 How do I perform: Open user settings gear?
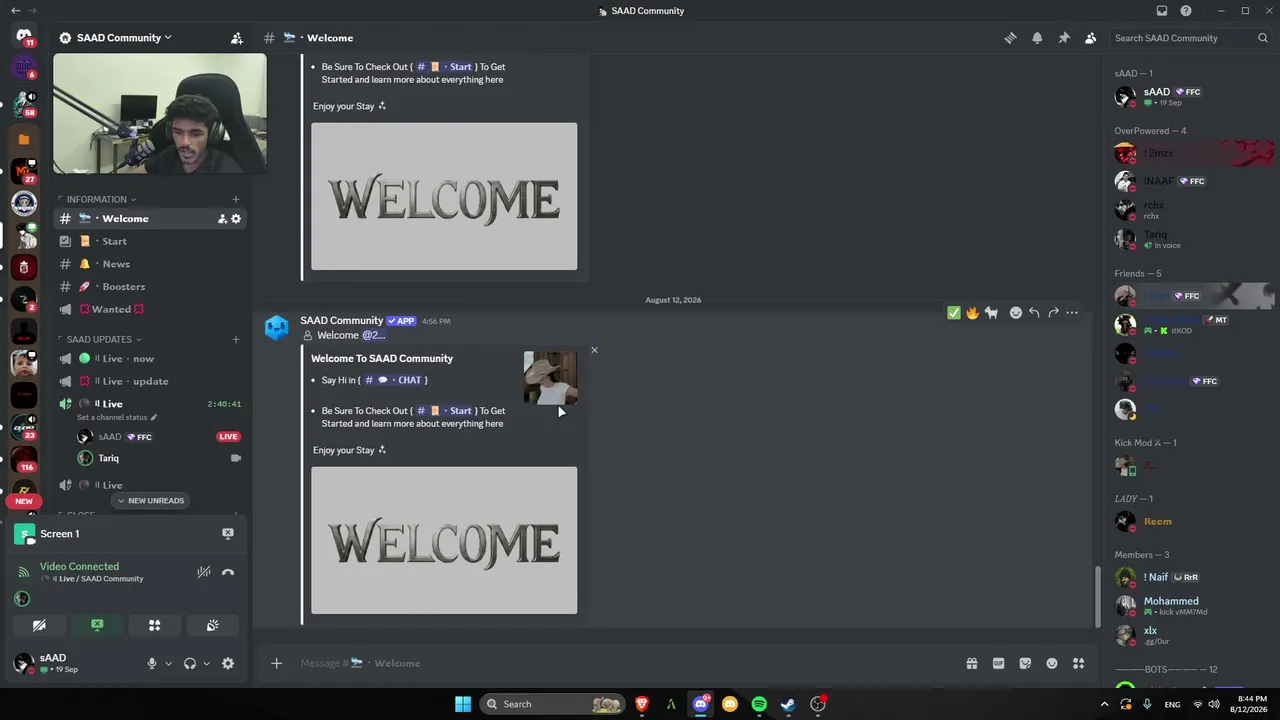228,663
